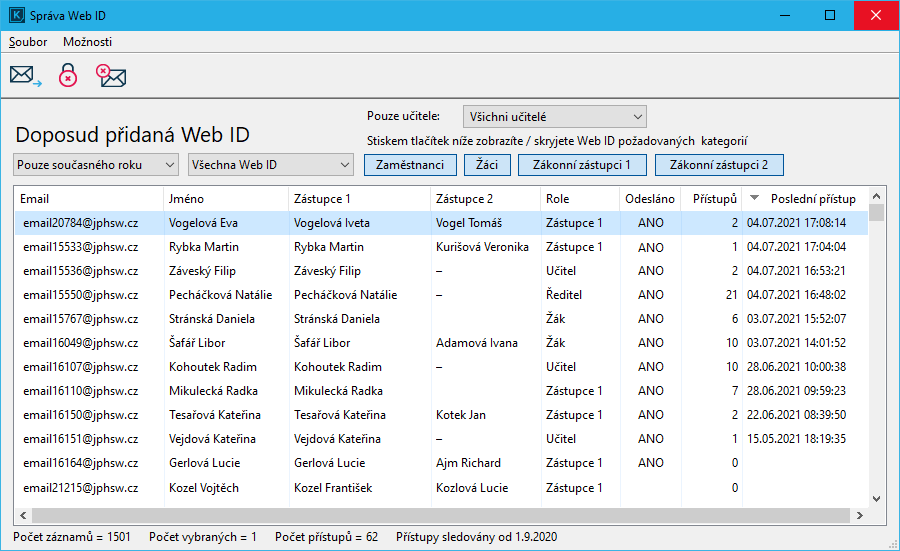Click the Správa Web ID app icon
The width and height of the screenshot is (900, 551).
coord(17,15)
